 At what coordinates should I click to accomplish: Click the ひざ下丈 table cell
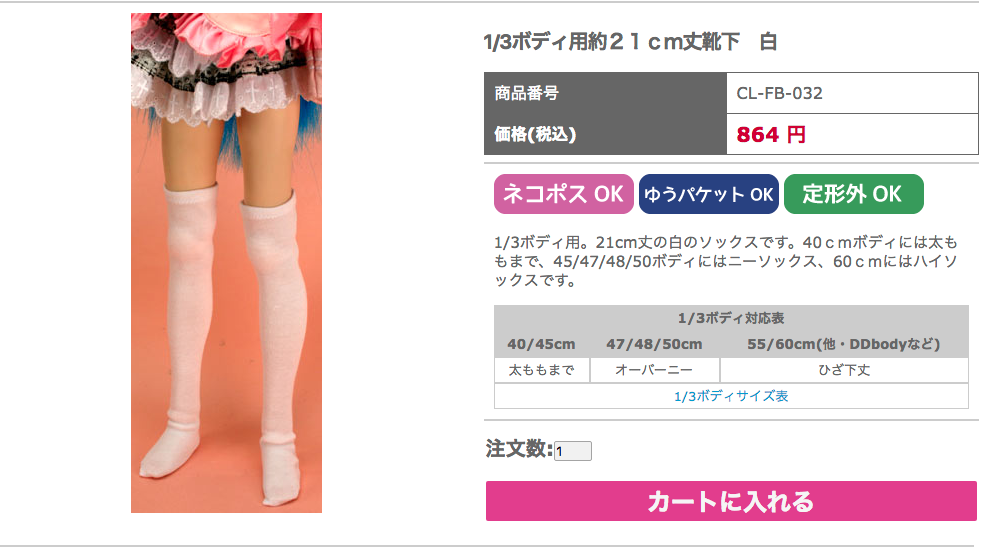[x=844, y=370]
